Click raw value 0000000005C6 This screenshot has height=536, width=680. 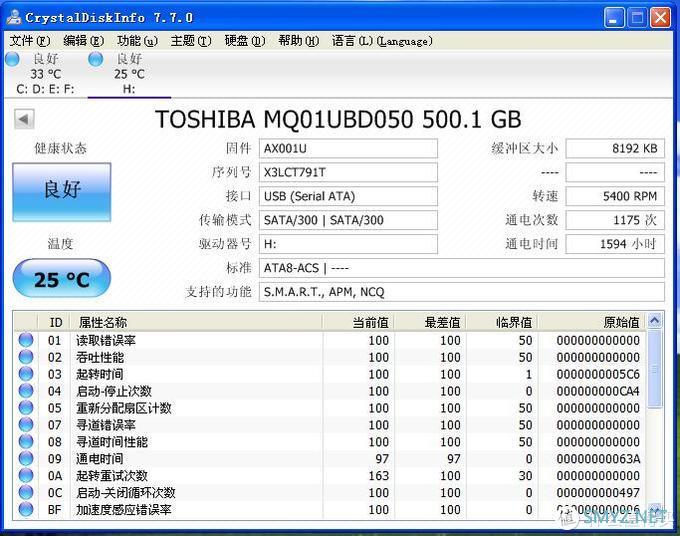[598, 374]
